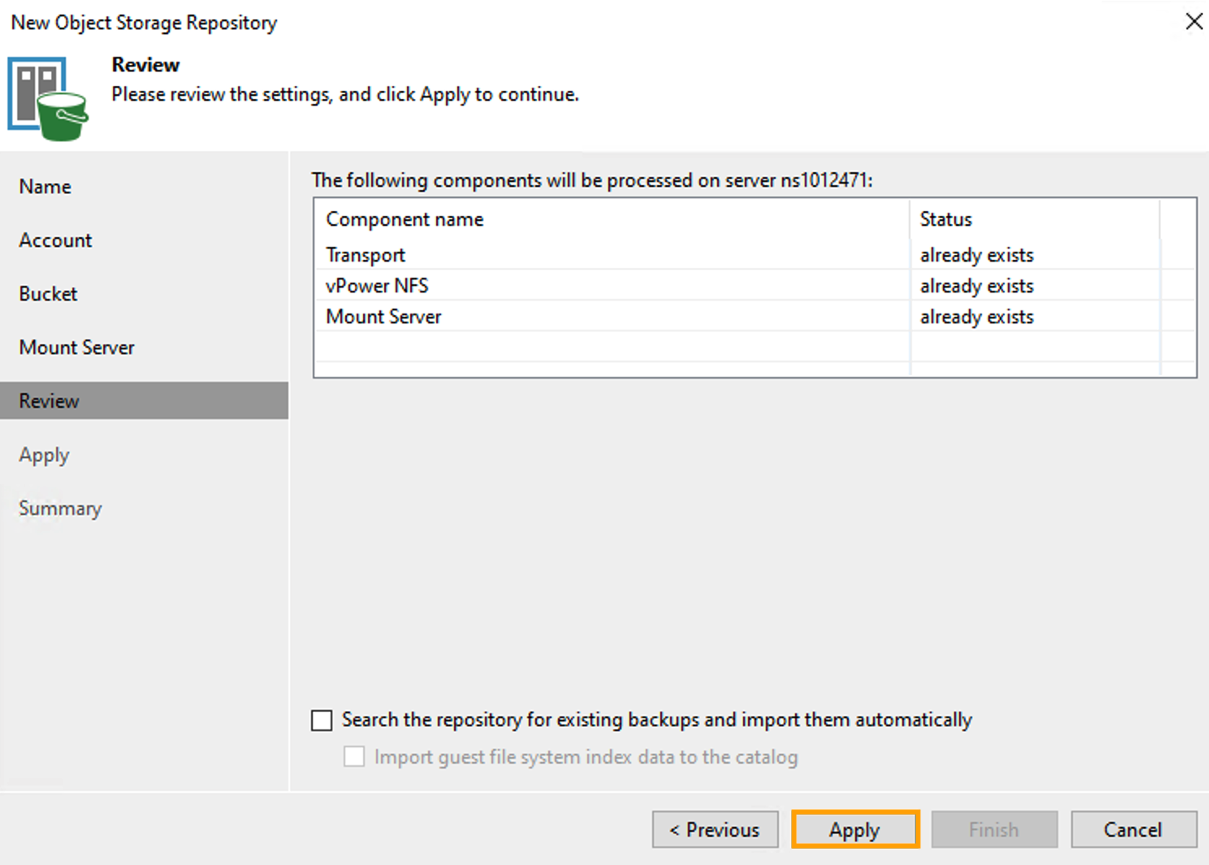Enable searching repository for existing backups

pos(322,719)
